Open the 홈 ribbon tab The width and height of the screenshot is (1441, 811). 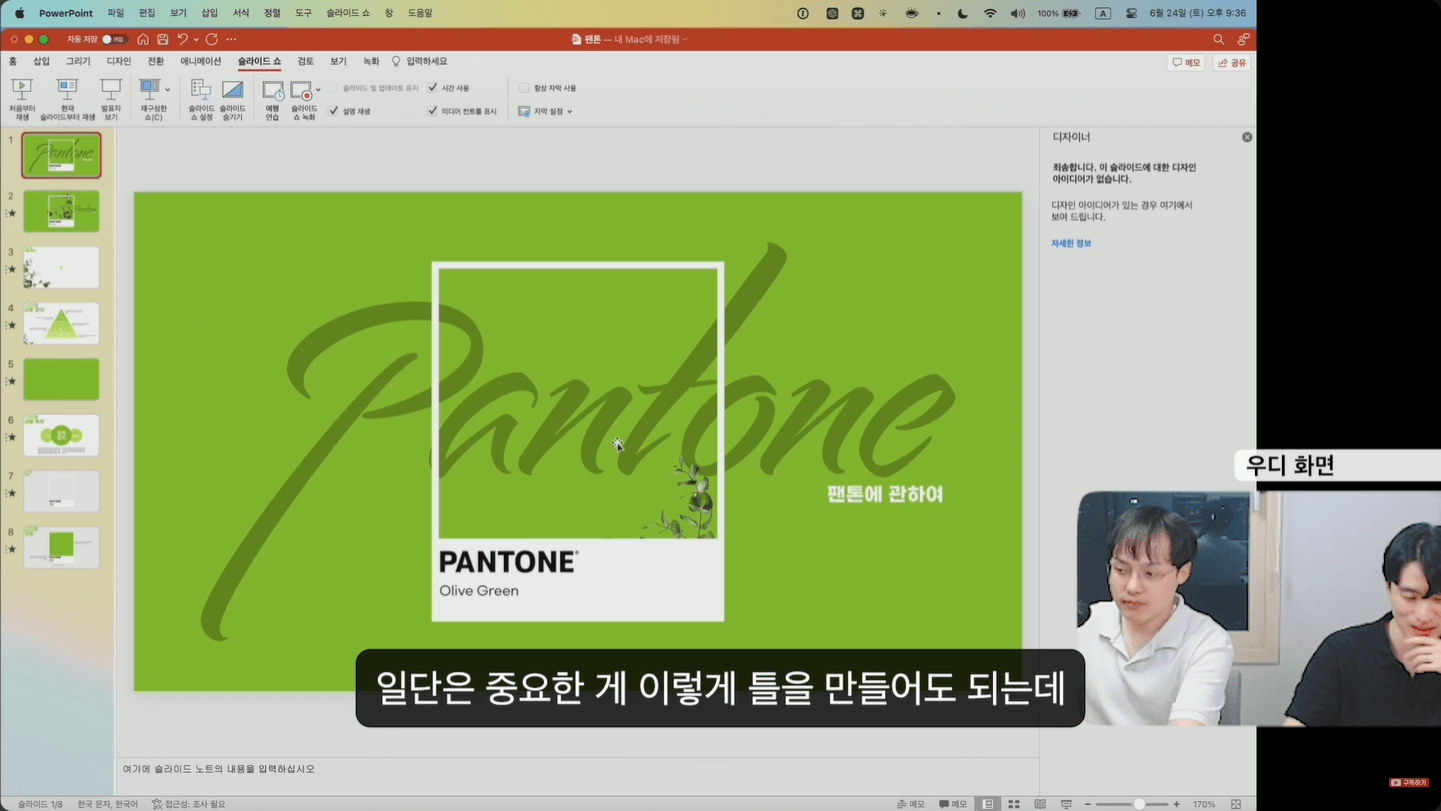(x=13, y=62)
